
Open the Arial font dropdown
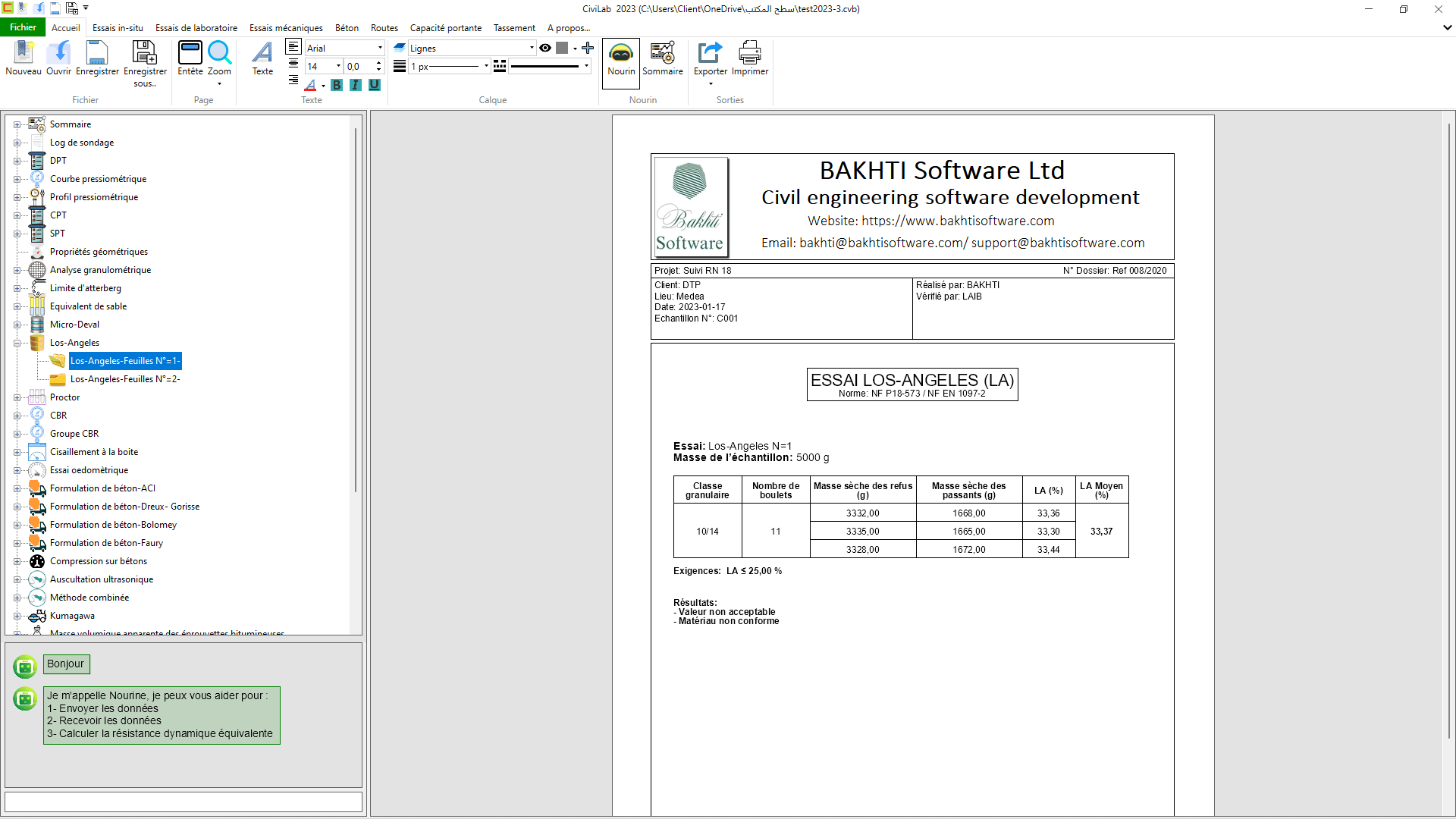(380, 48)
